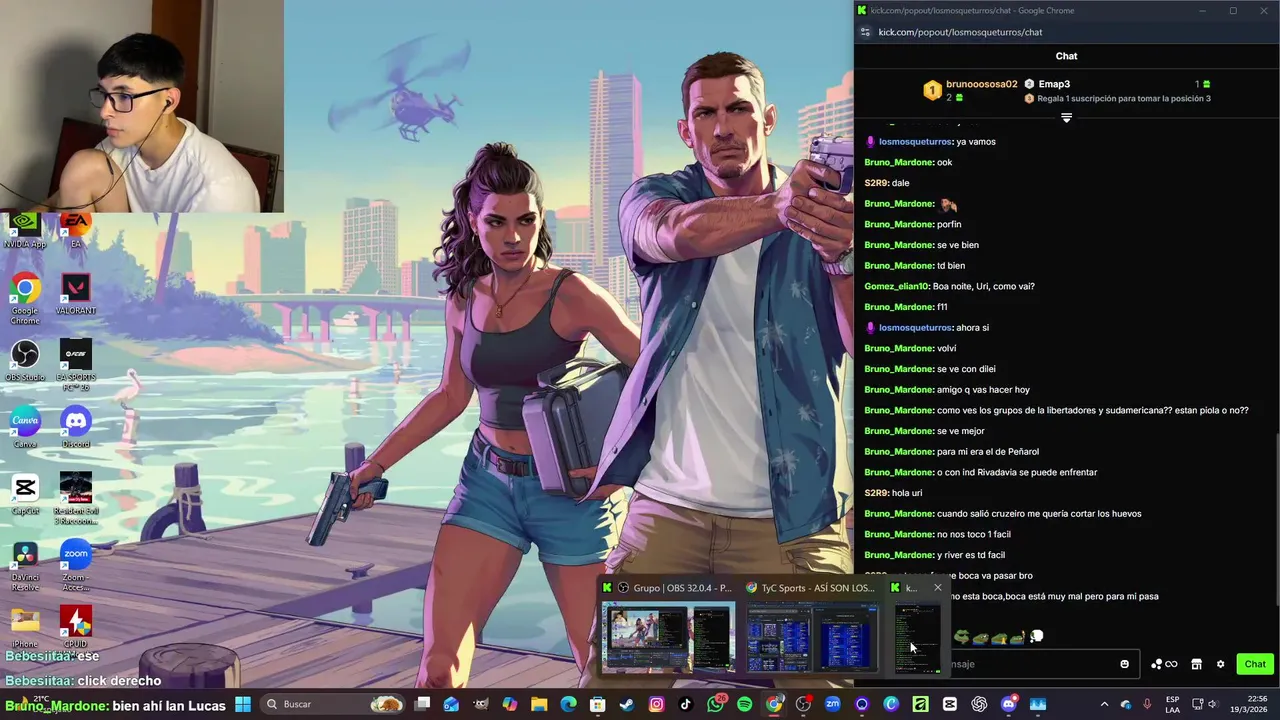Viewport: 1280px width, 720px height.
Task: Open the iPhone folder on desktop
Action: [25, 628]
